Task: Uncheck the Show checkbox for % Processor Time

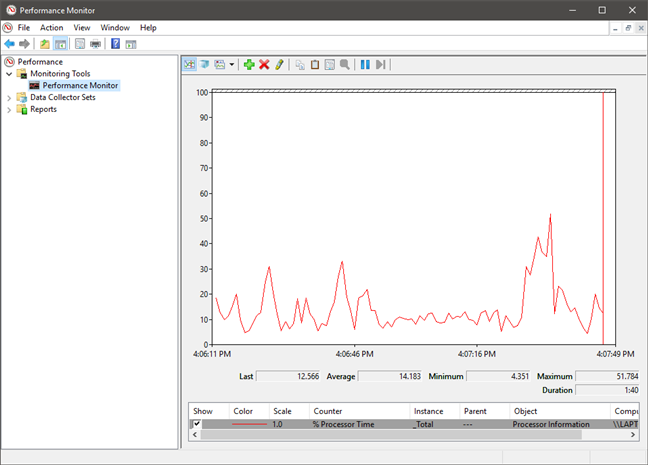Action: tap(196, 424)
